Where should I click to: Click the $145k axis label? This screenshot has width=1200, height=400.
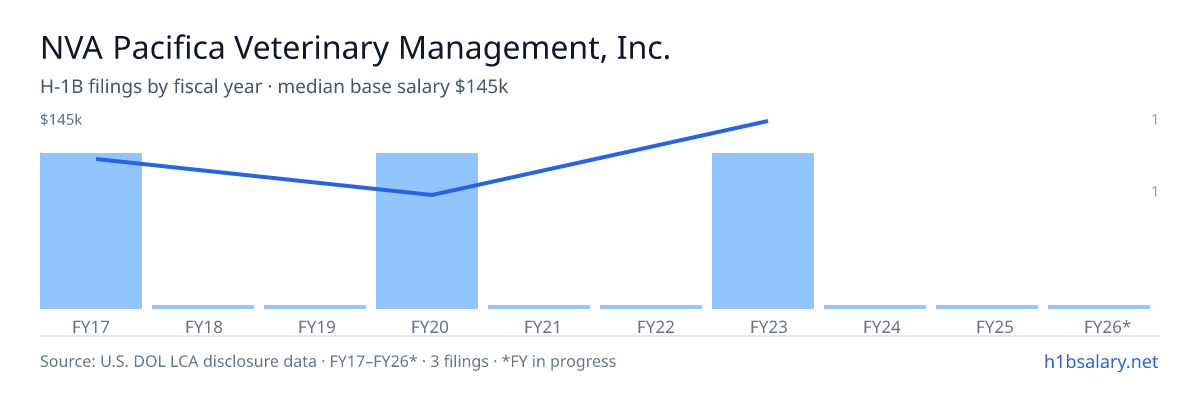[61, 120]
